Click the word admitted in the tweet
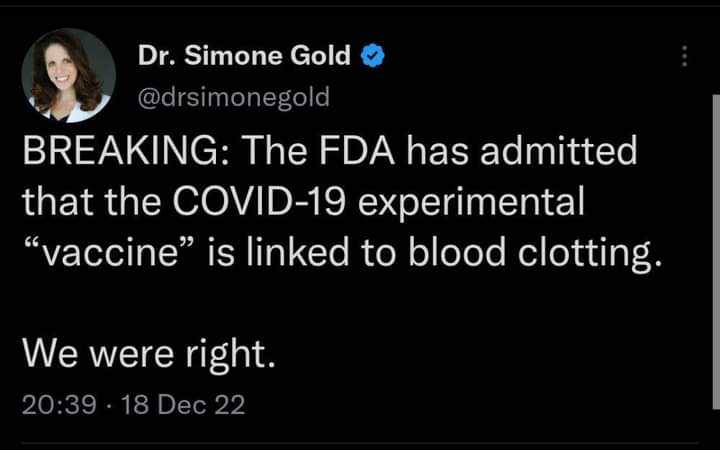 pos(556,153)
